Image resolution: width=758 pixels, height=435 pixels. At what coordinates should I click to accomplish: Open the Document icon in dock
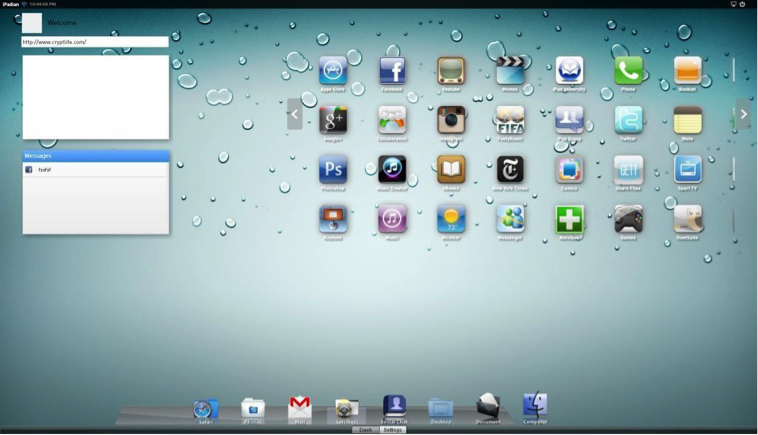point(488,406)
